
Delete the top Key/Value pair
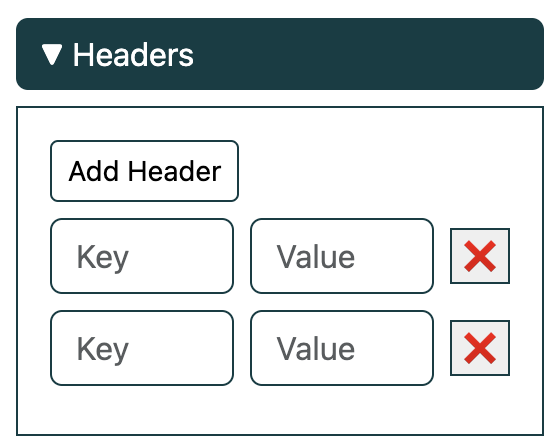point(480,256)
